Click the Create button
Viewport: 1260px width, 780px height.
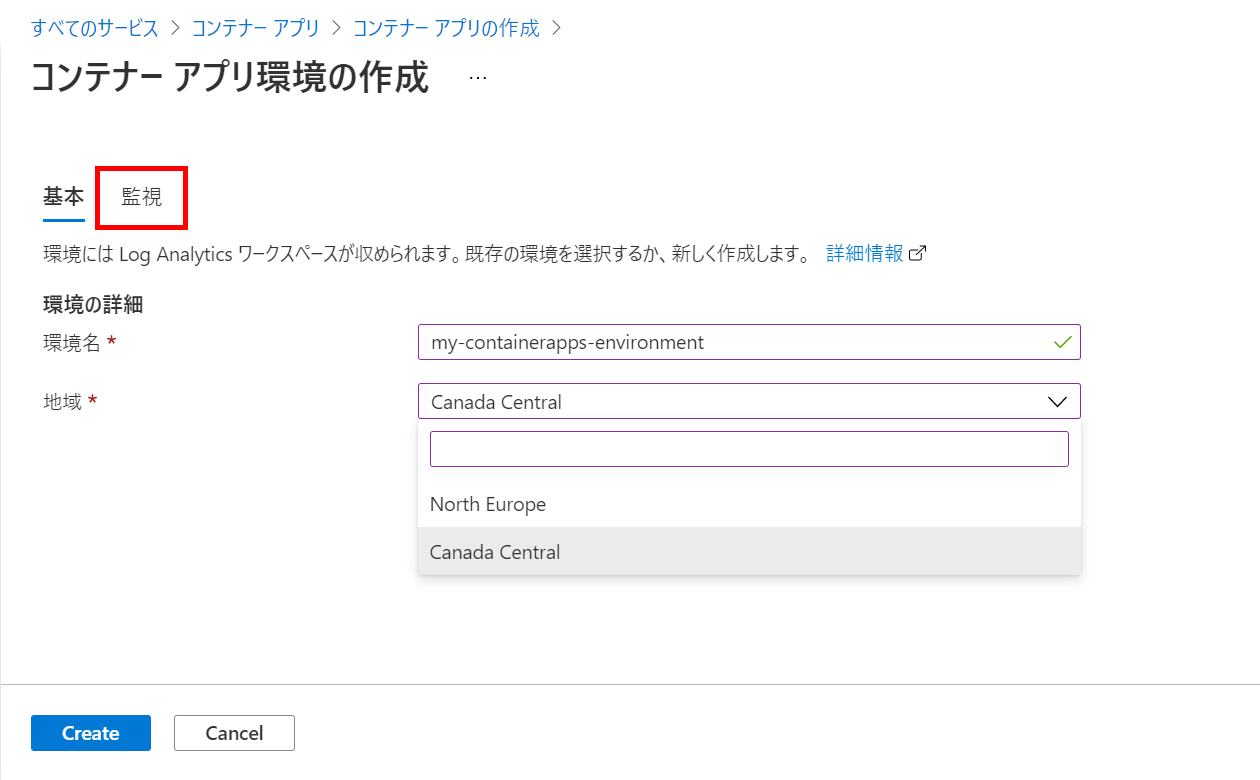(x=91, y=733)
